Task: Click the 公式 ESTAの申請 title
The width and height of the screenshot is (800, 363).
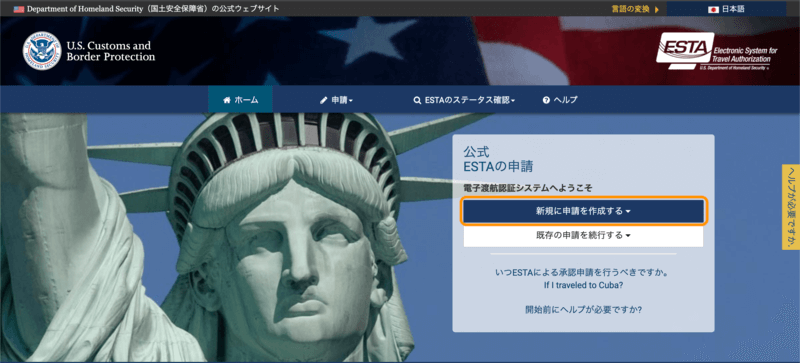Action: pyautogui.click(x=498, y=159)
